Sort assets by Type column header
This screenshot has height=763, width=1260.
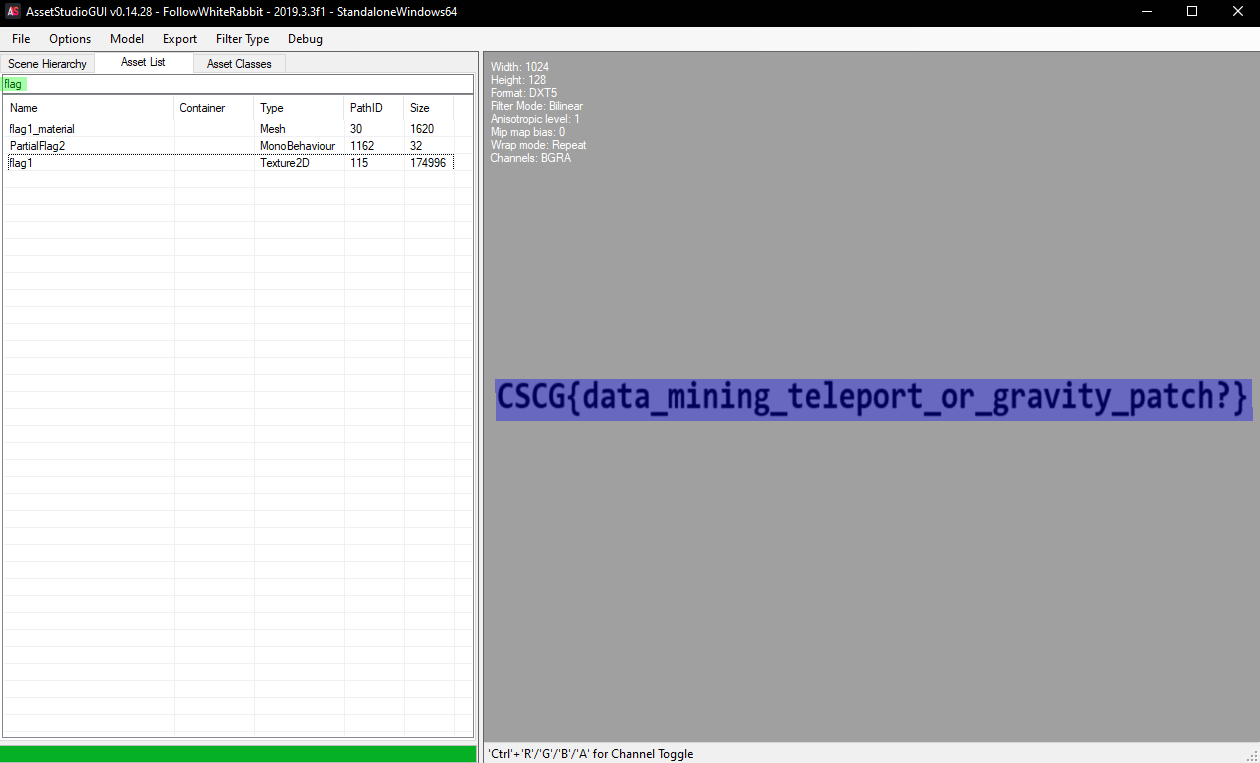[x=298, y=108]
